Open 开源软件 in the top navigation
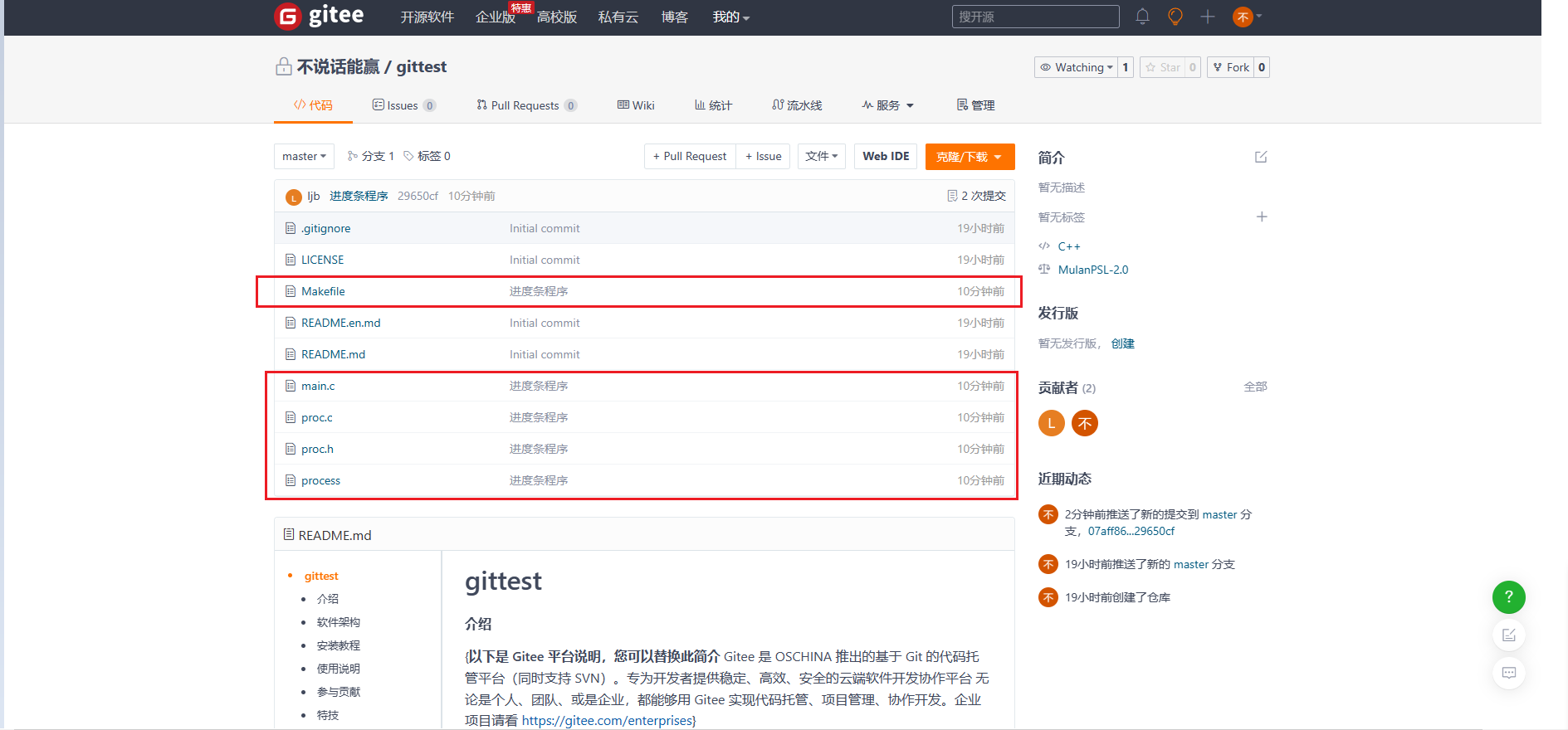This screenshot has height=730, width=1568. tap(427, 17)
